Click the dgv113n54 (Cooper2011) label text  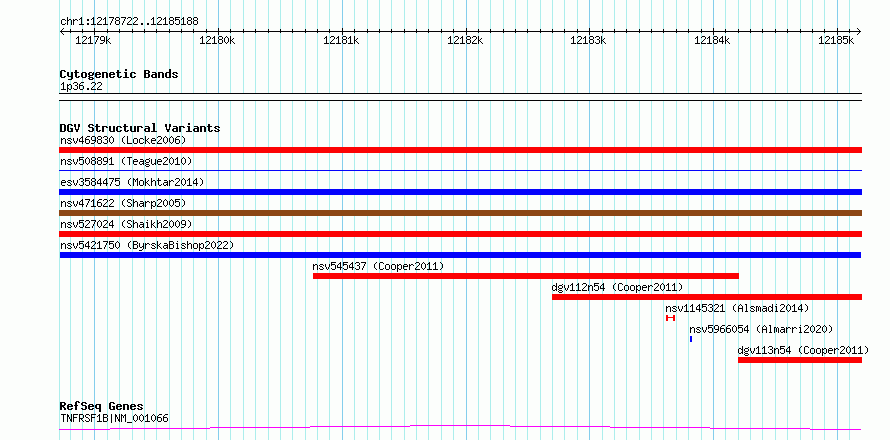click(x=803, y=350)
